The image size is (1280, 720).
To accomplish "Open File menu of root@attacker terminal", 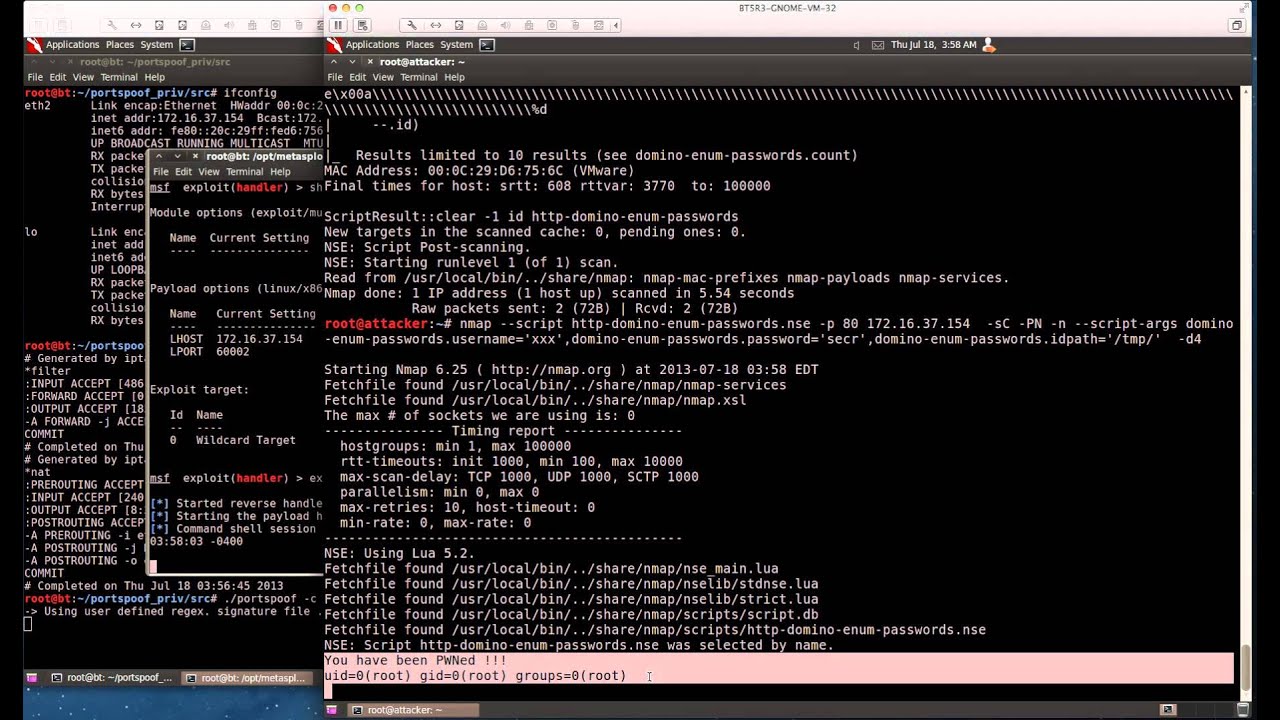I will [335, 77].
